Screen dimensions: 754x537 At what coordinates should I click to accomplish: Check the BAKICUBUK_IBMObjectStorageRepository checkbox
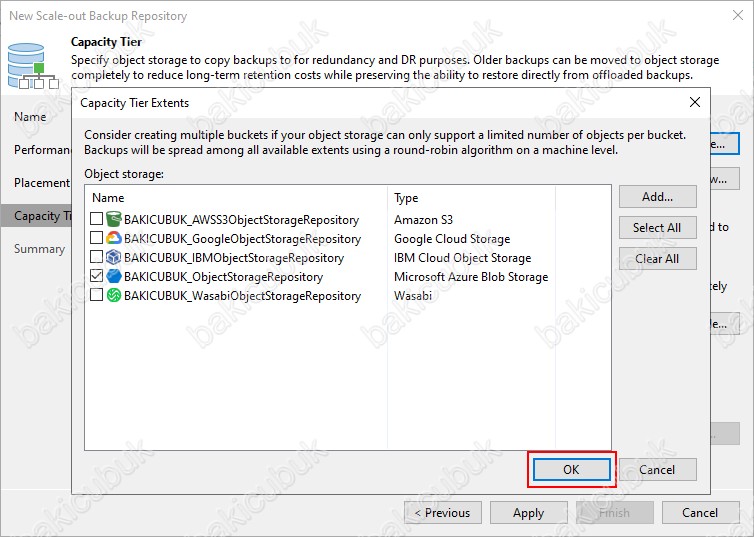[x=97, y=257]
